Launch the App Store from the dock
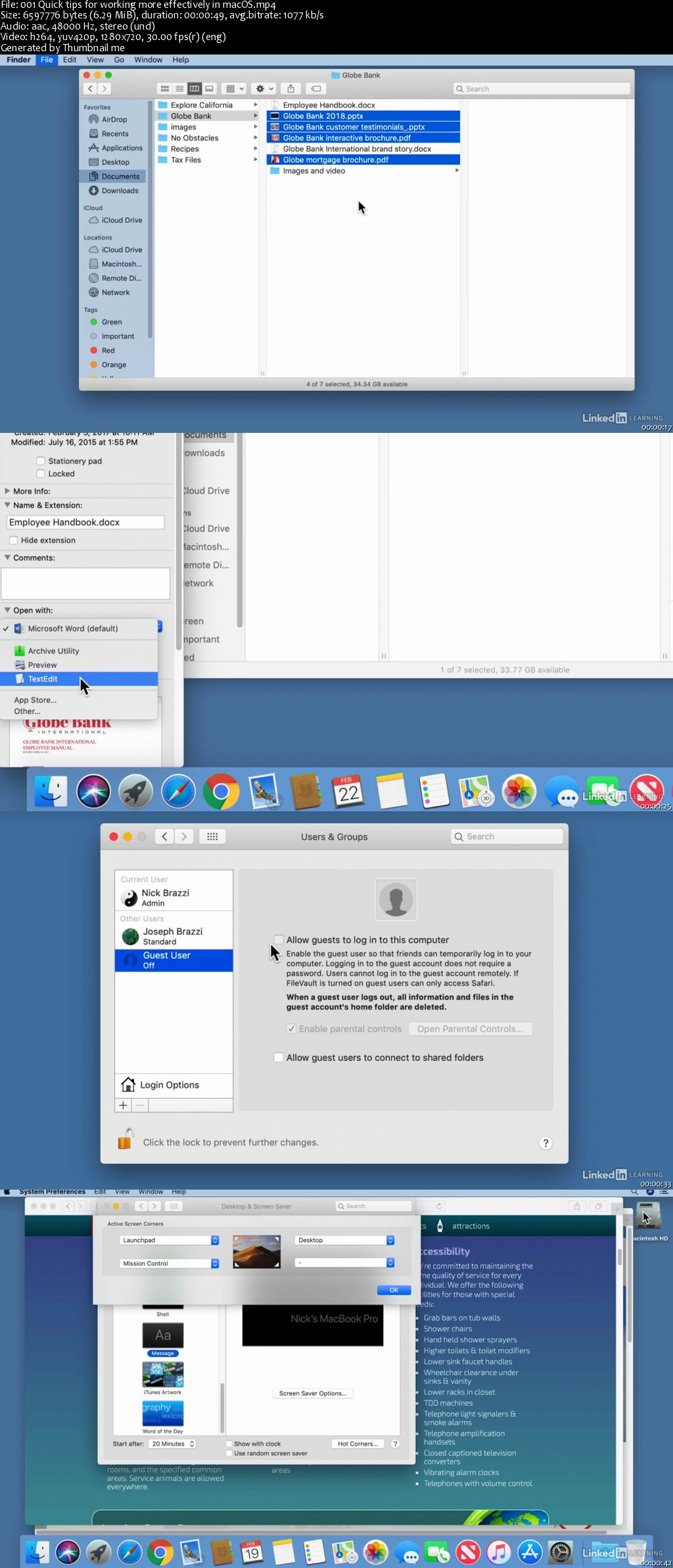The image size is (673, 1568). (530, 1552)
